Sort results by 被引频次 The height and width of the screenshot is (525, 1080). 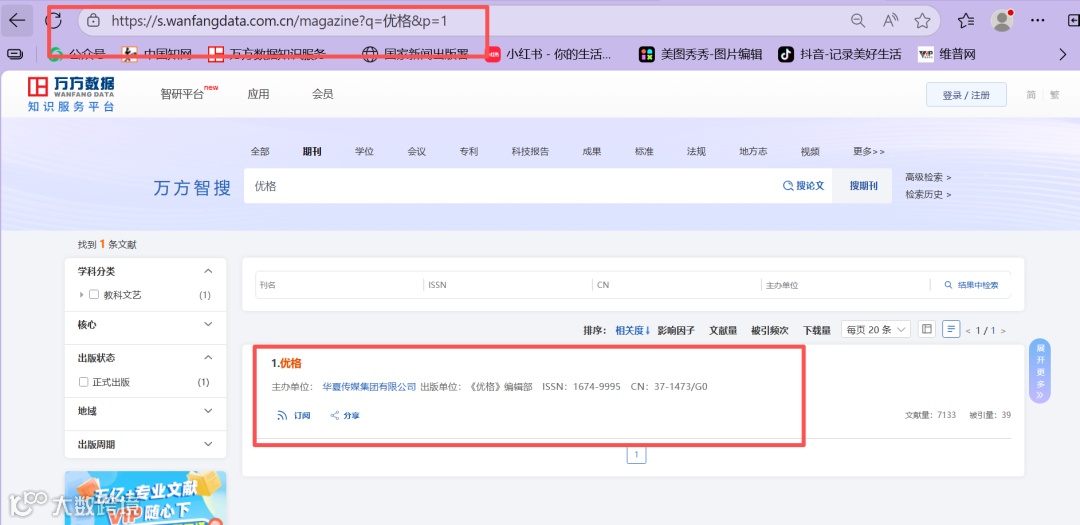click(x=770, y=330)
